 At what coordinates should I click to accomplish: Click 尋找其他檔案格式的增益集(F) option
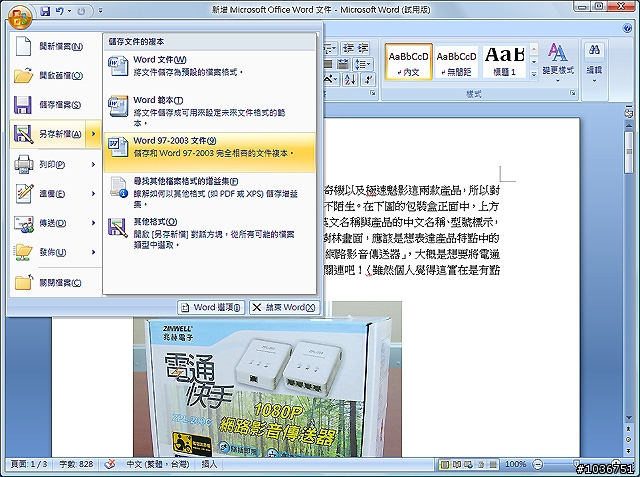210,192
